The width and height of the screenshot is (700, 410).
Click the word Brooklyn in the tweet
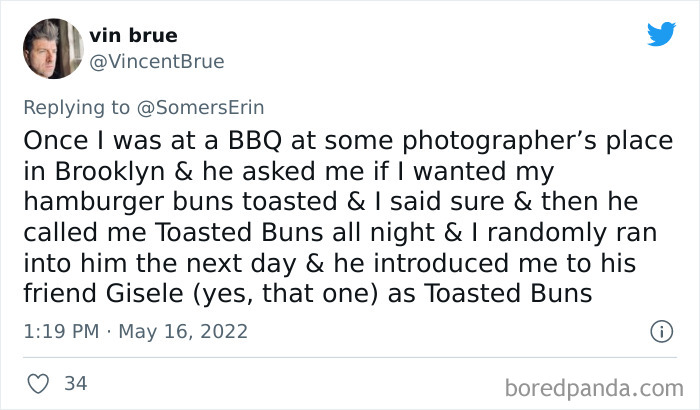(110, 172)
